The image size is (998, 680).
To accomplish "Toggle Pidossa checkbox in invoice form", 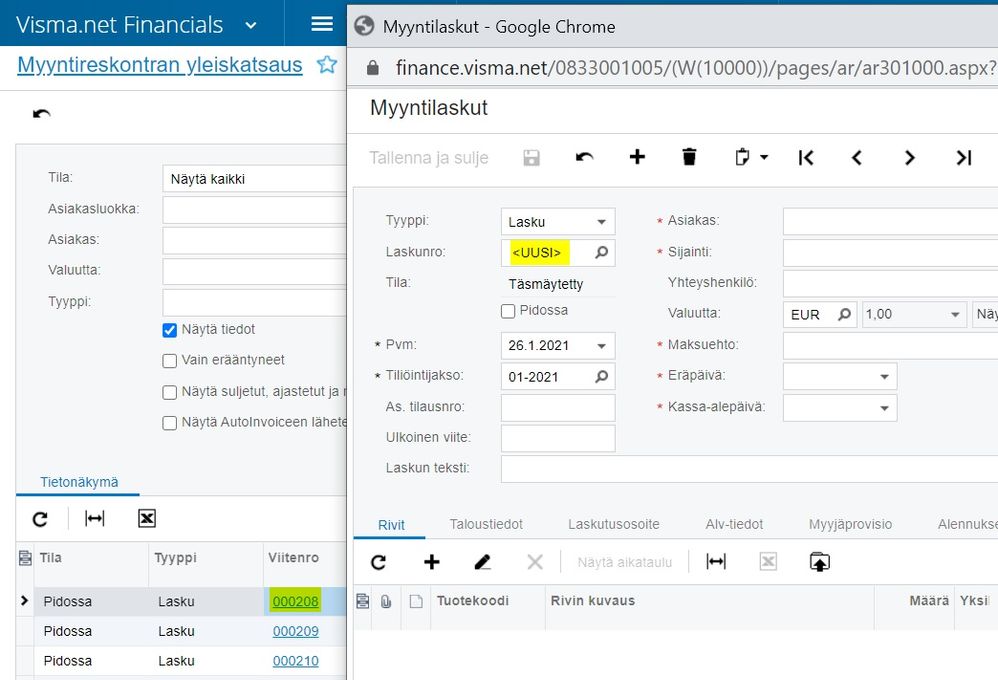I will [x=508, y=311].
